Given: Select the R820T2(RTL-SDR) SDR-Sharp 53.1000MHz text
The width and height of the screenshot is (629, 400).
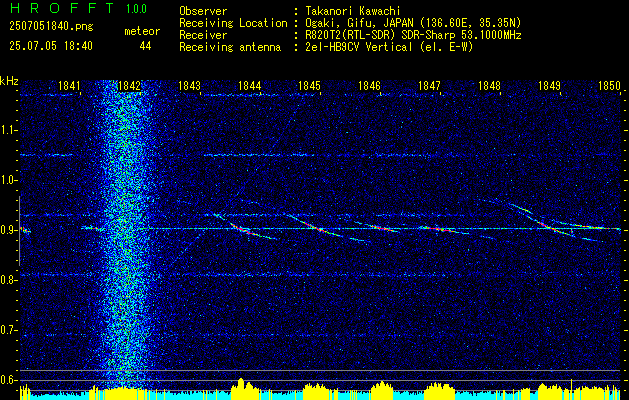Looking at the screenshot, I should (413, 35).
